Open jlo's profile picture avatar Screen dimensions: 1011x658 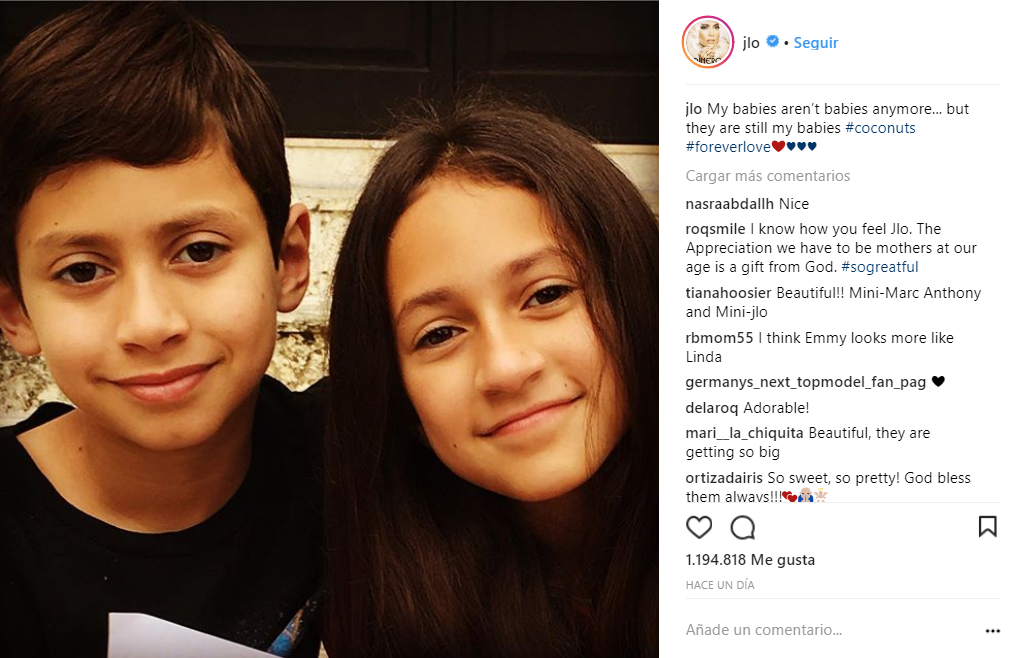pyautogui.click(x=708, y=42)
